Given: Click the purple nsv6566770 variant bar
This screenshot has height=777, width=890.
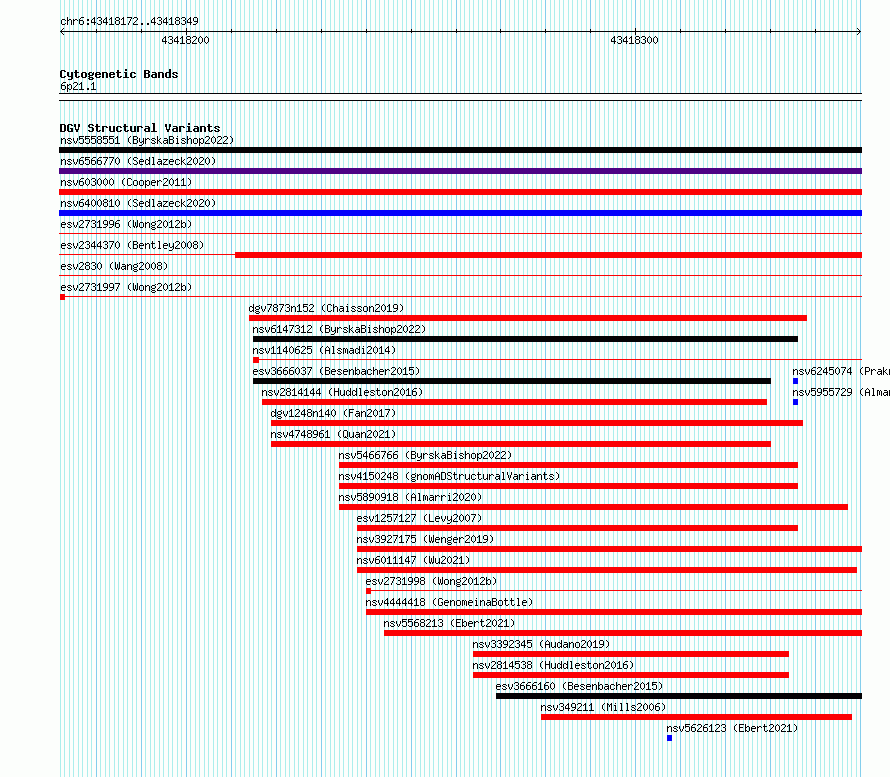Looking at the screenshot, I should click(460, 171).
